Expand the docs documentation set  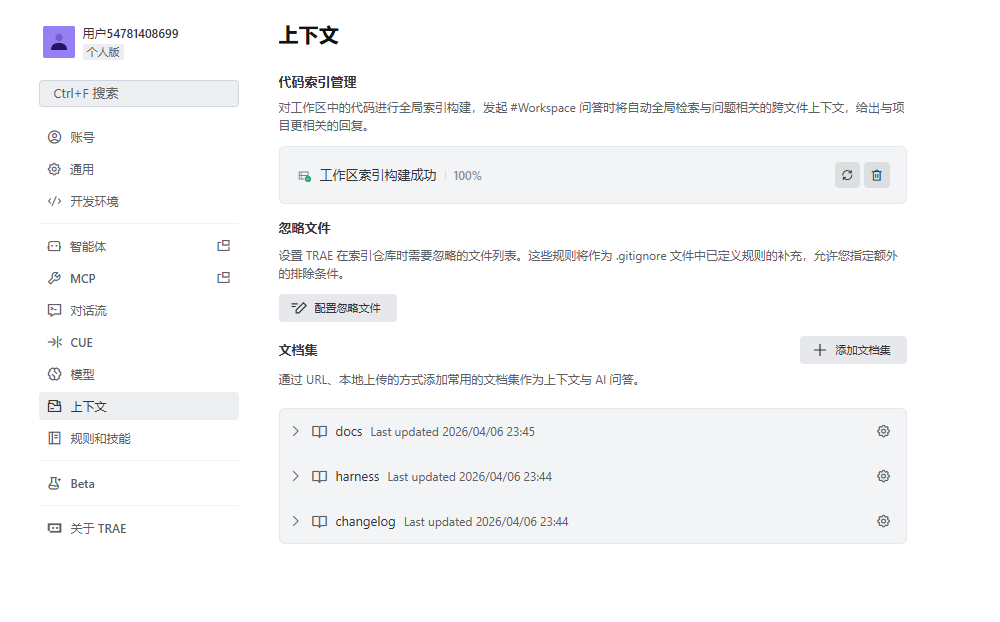click(295, 431)
